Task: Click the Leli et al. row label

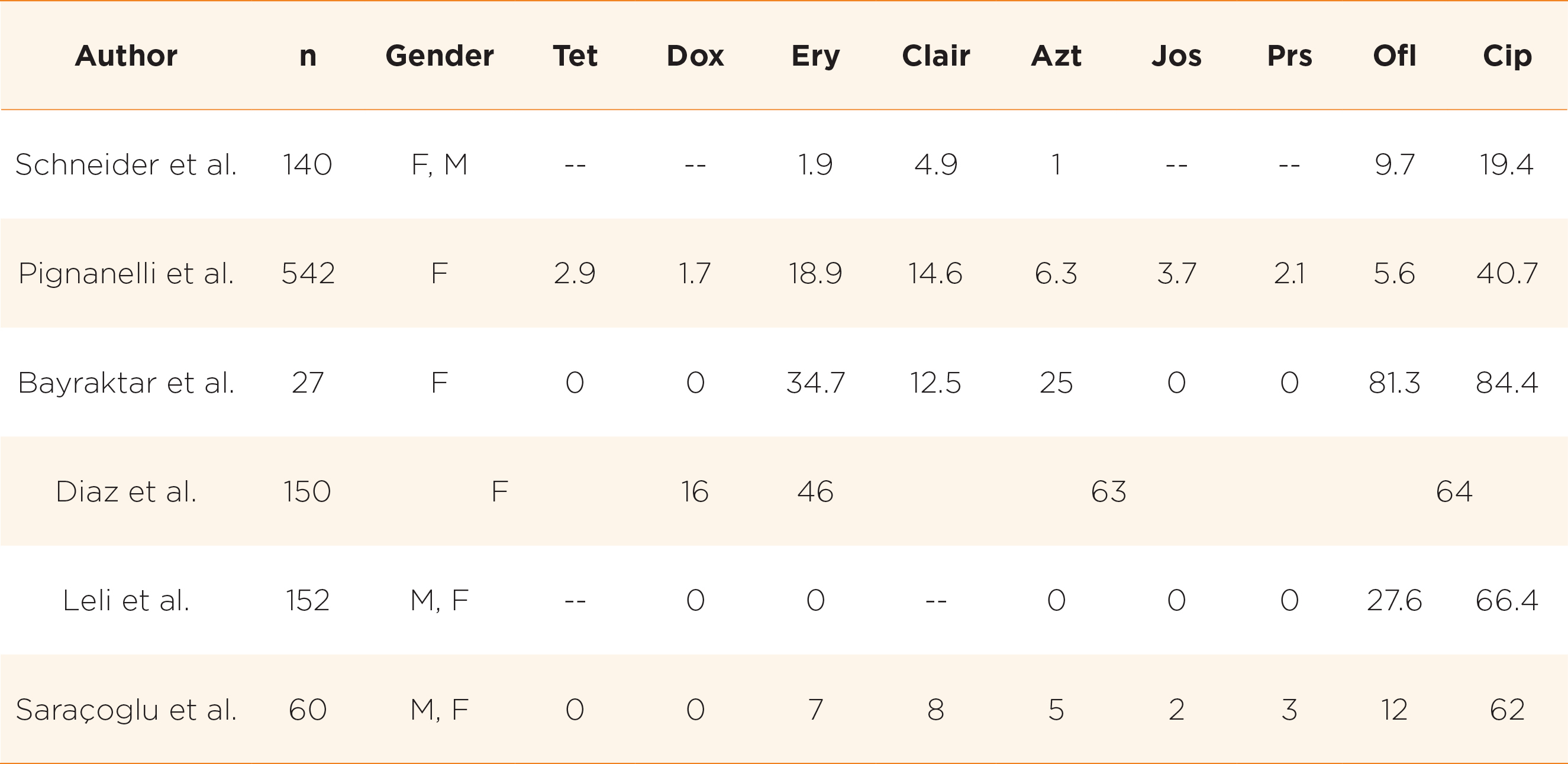Action: [126, 600]
